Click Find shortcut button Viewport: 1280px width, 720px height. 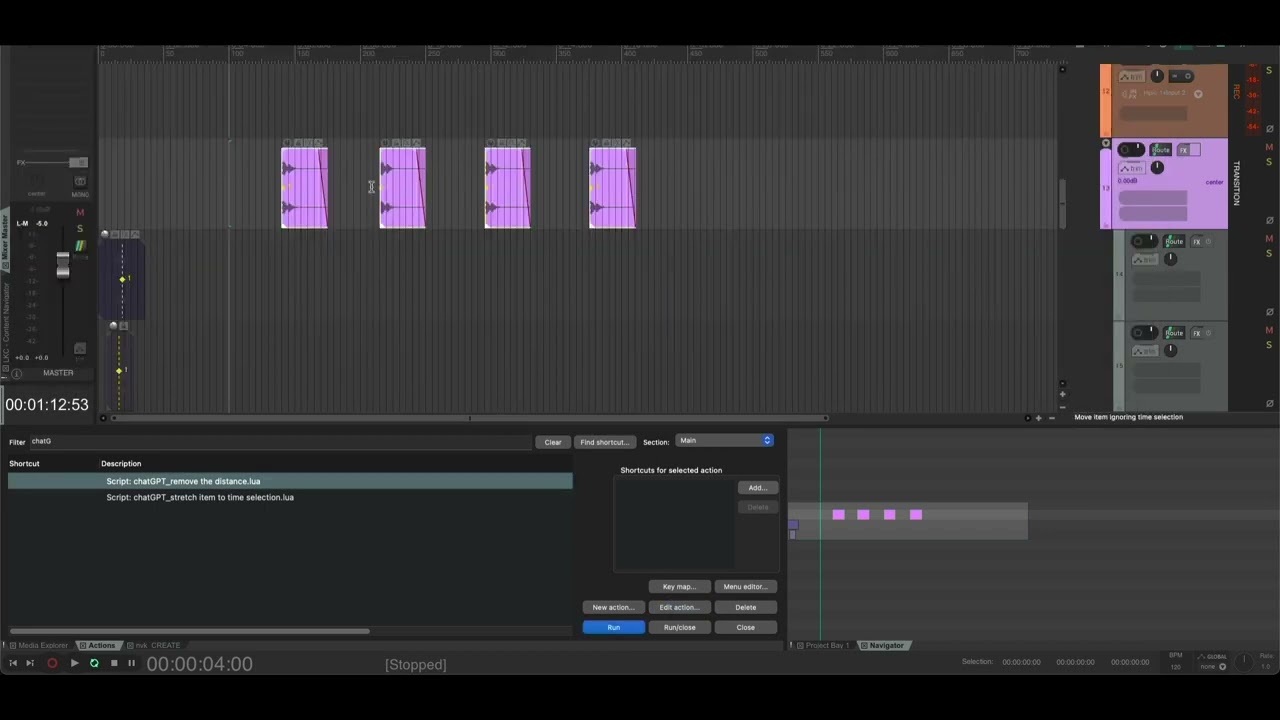(605, 442)
